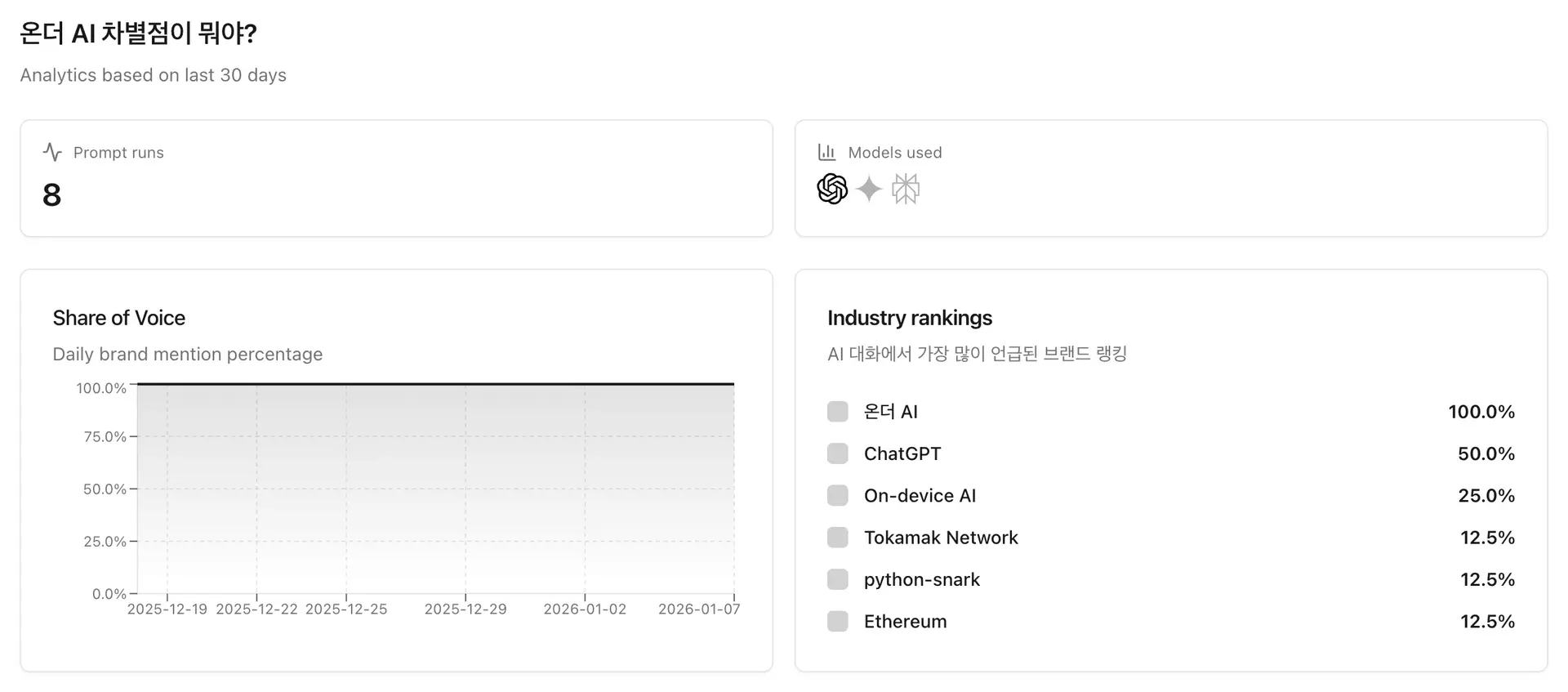Screen dimensions: 1568x692
Task: Click the 온더 AI brand name in rankings
Action: pos(891,412)
